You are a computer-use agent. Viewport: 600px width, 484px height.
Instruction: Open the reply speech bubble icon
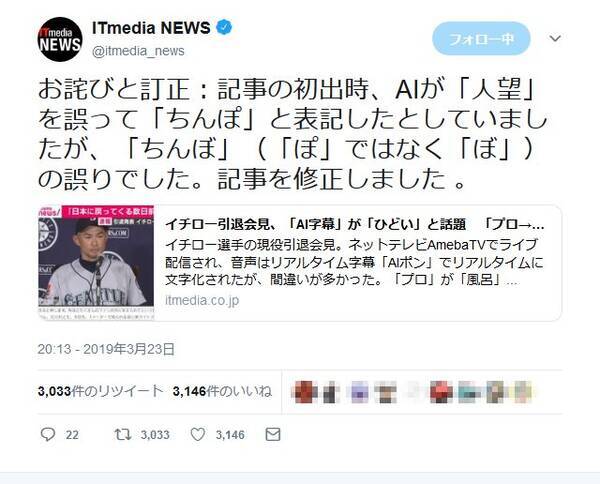pyautogui.click(x=48, y=435)
